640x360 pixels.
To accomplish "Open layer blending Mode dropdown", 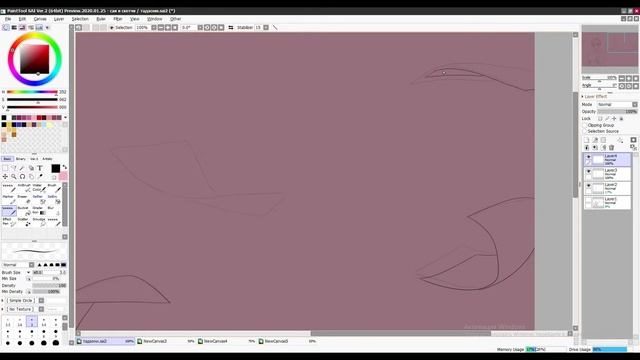I will tap(617, 104).
